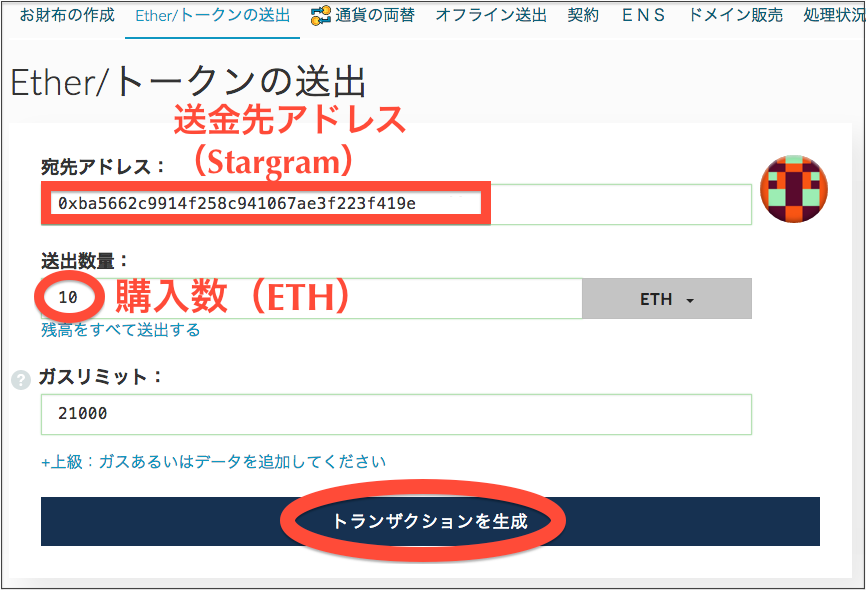The height and width of the screenshot is (590, 866).
Task: Click トランザクションを生成 button
Action: (x=430, y=521)
